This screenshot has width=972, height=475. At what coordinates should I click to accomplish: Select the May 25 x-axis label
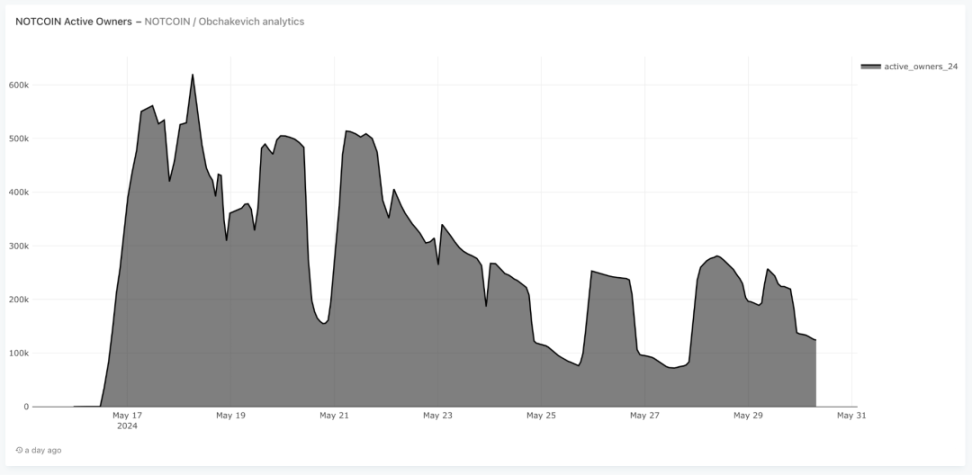tap(541, 415)
